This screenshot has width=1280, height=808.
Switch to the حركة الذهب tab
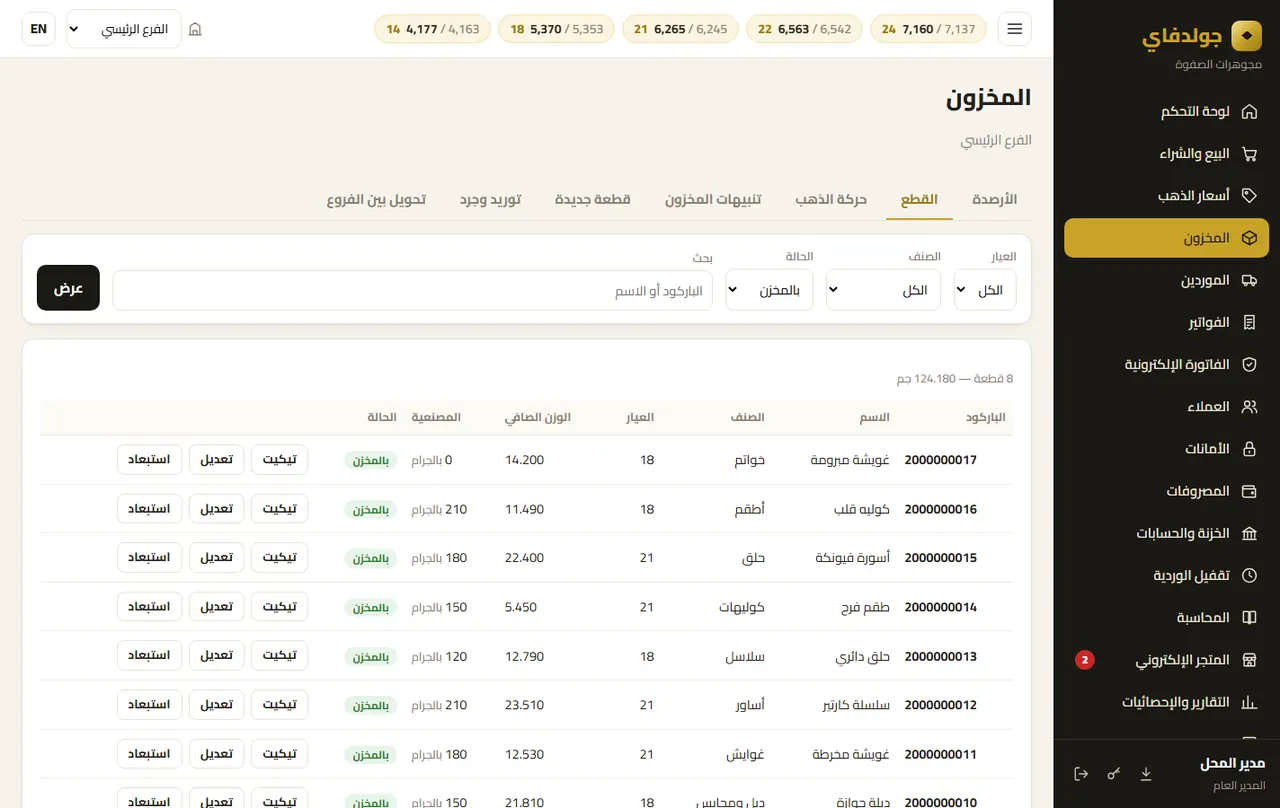click(831, 199)
